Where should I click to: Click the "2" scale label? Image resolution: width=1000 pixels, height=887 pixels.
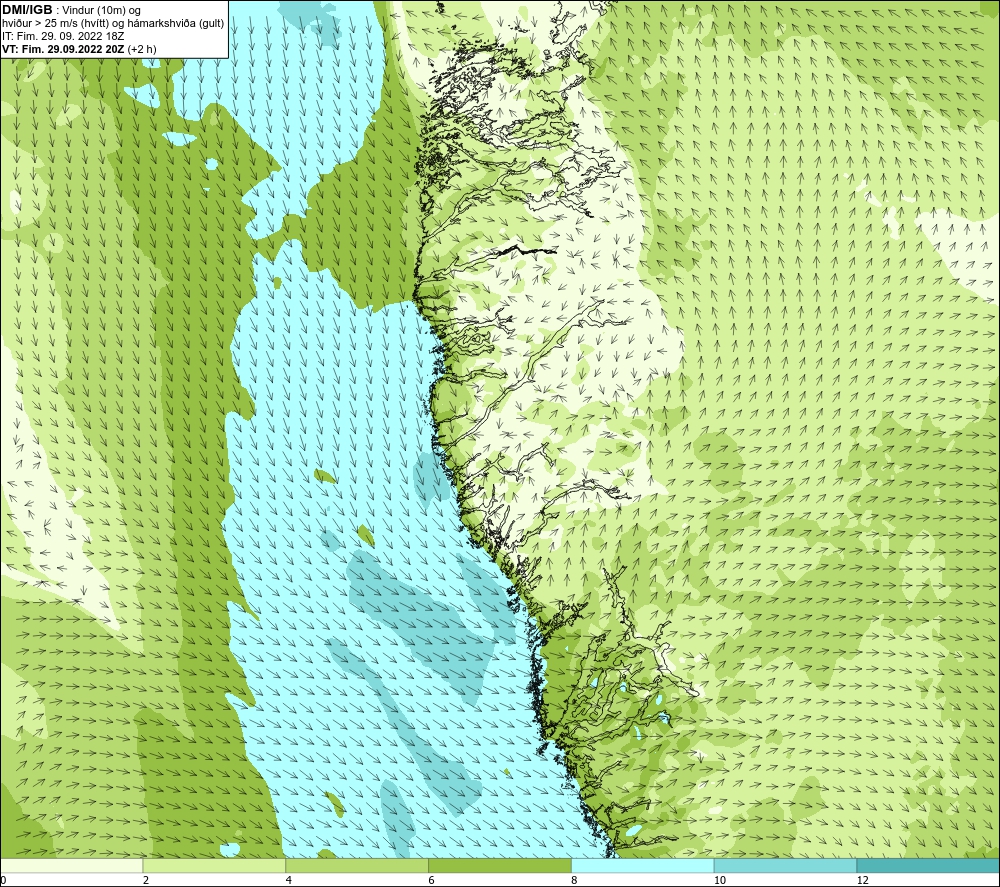(x=146, y=881)
